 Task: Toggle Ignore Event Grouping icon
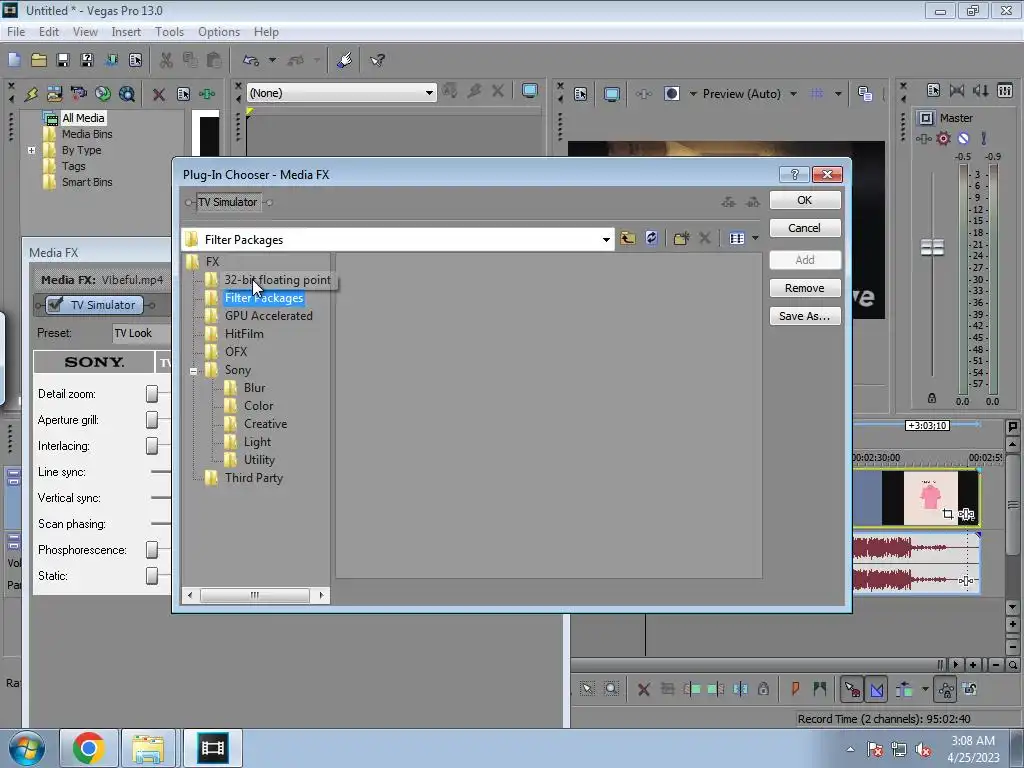(970, 689)
